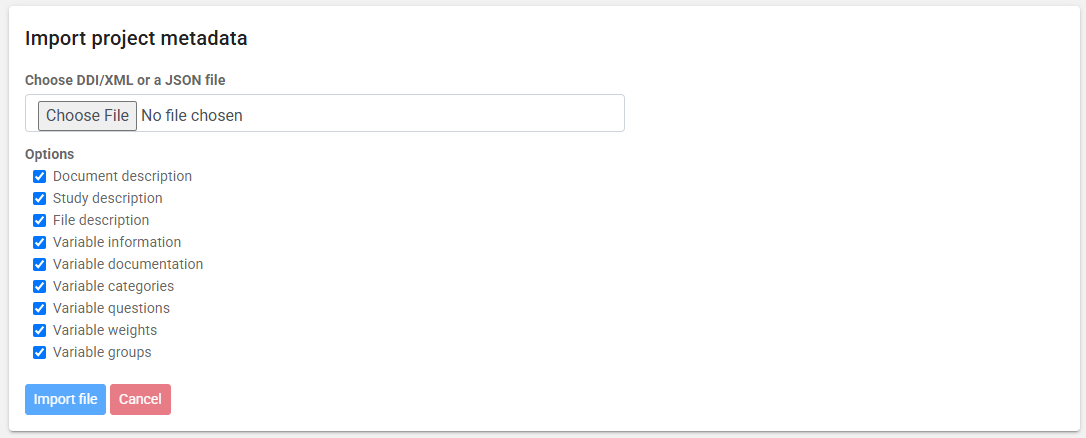Uncheck the Document description checkbox
This screenshot has height=438, width=1086.
pos(40,177)
